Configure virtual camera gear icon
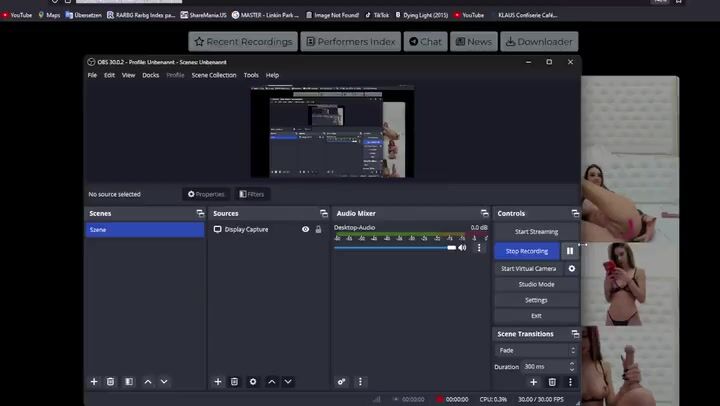Screen dimensions: 720x406 pos(572,269)
